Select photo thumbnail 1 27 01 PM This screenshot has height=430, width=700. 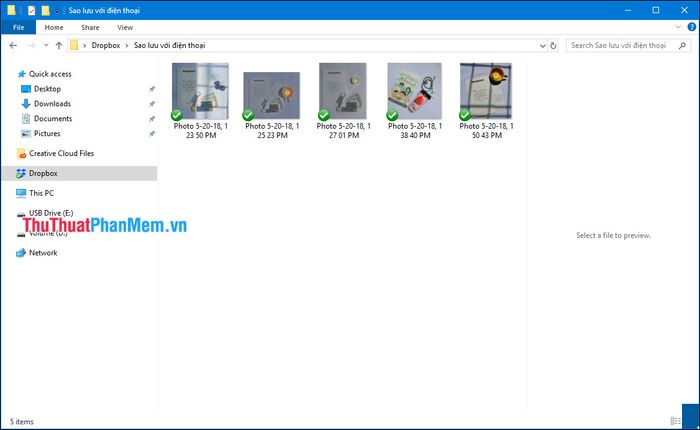pos(343,91)
